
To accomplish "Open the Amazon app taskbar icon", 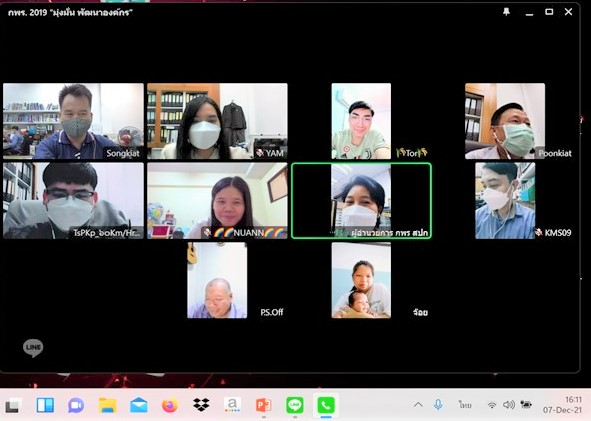I will 232,406.
